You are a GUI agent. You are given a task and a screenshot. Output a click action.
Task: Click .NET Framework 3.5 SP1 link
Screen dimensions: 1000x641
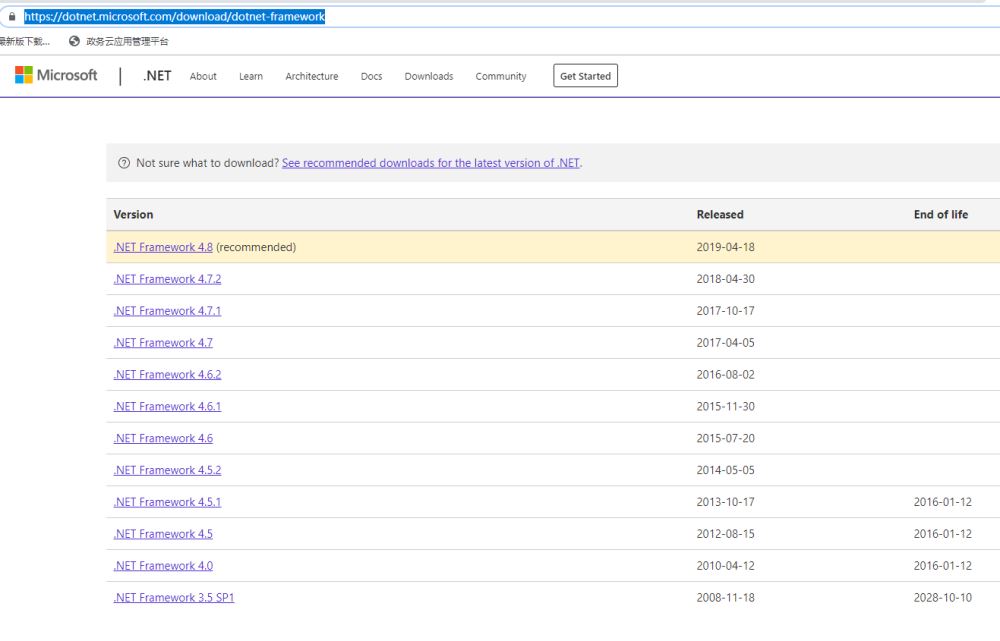[174, 598]
